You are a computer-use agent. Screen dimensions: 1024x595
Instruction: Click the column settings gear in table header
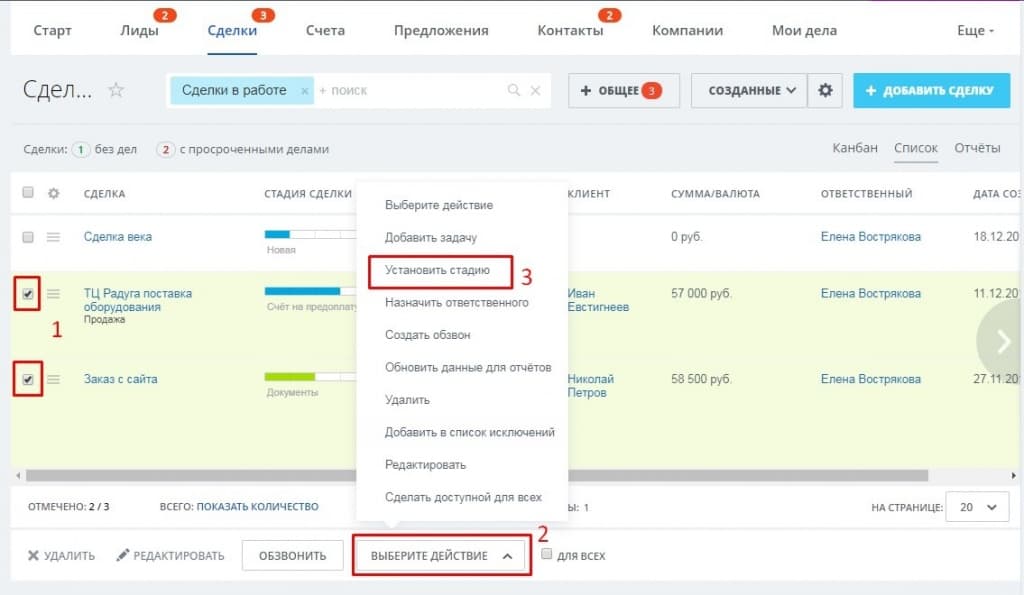54,193
